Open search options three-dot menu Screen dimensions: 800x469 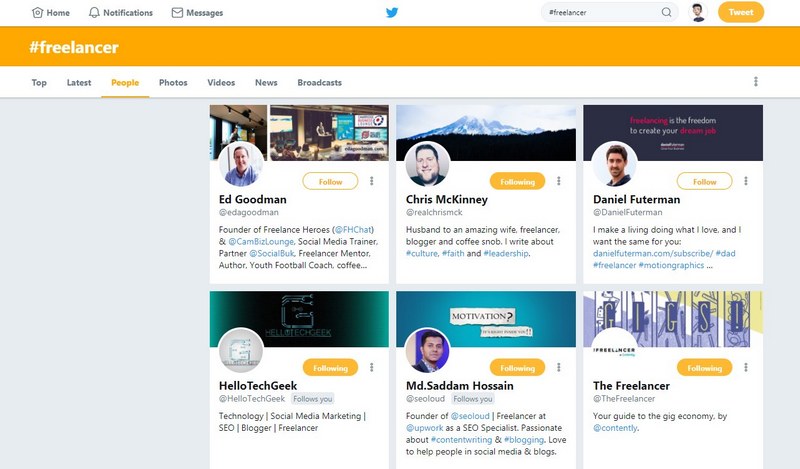756,82
